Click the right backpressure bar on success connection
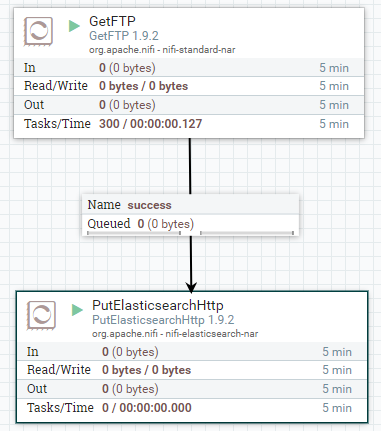The image size is (381, 431). click(x=247, y=233)
